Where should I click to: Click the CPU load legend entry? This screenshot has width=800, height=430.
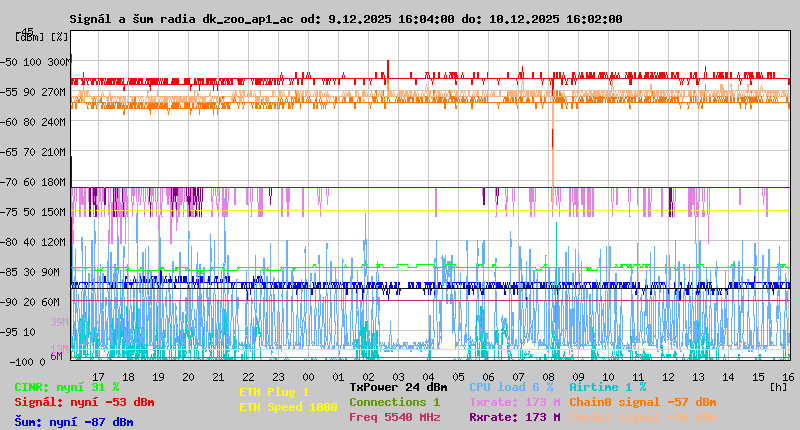511,387
